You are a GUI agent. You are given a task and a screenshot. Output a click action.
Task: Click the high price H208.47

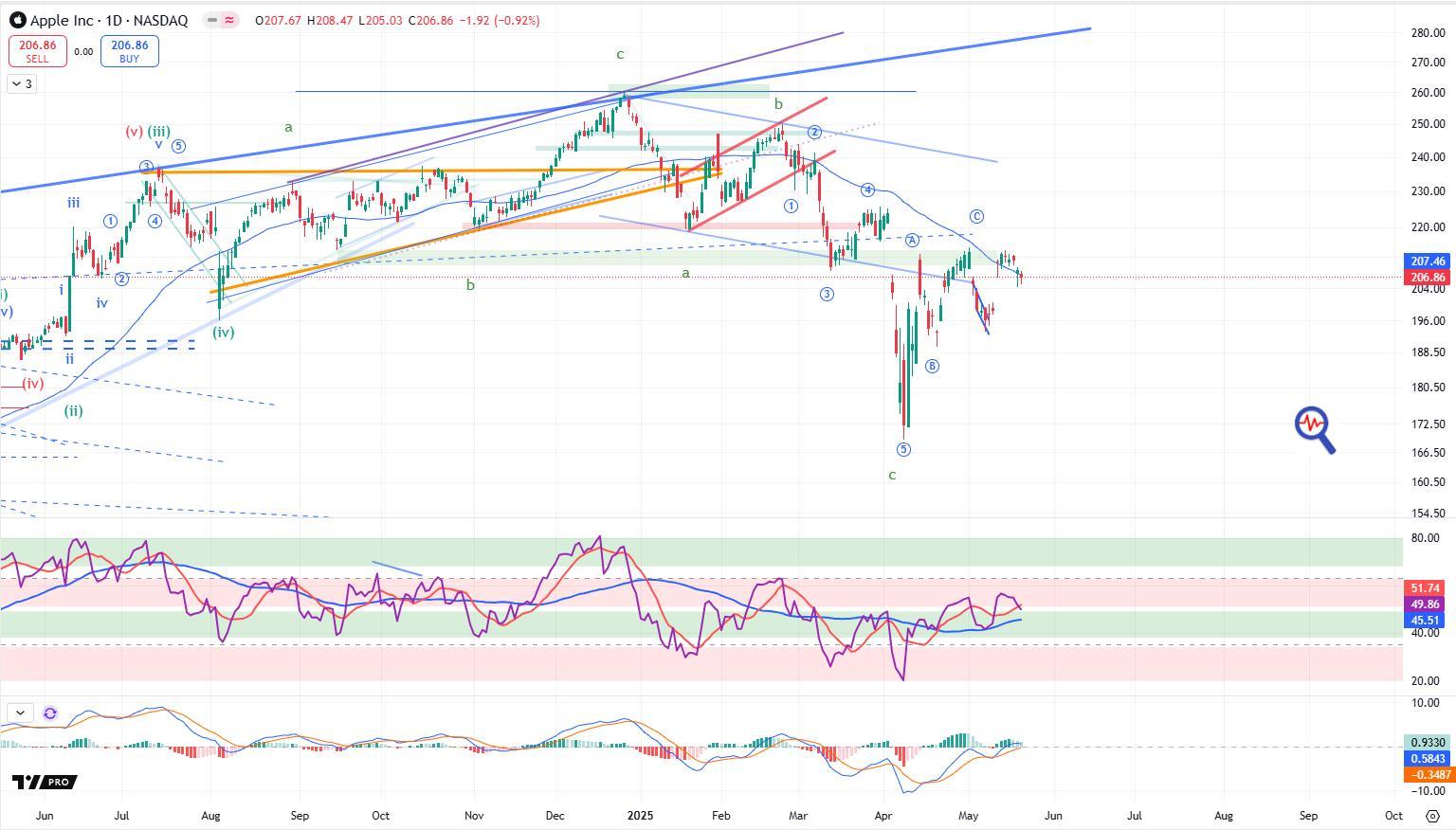tap(331, 20)
